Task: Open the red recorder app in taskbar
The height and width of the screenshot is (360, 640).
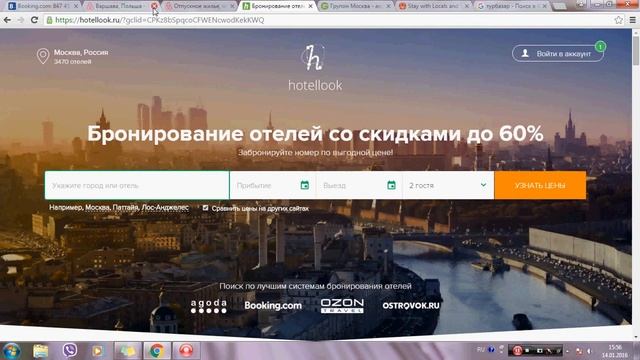Action: pyautogui.click(x=186, y=351)
